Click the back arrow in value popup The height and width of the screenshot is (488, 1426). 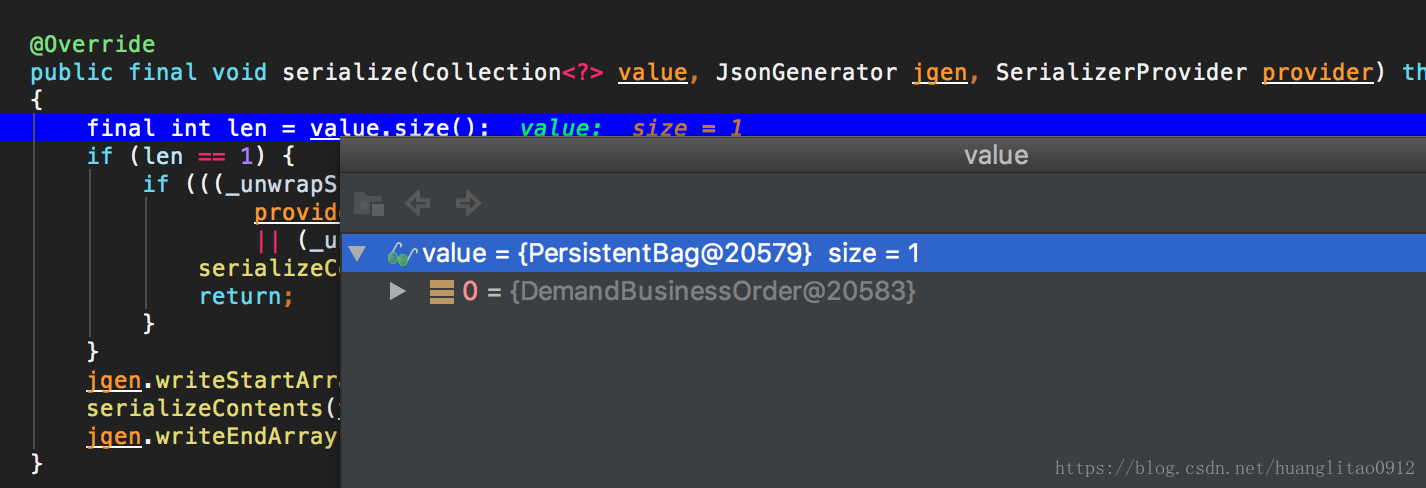coord(417,204)
